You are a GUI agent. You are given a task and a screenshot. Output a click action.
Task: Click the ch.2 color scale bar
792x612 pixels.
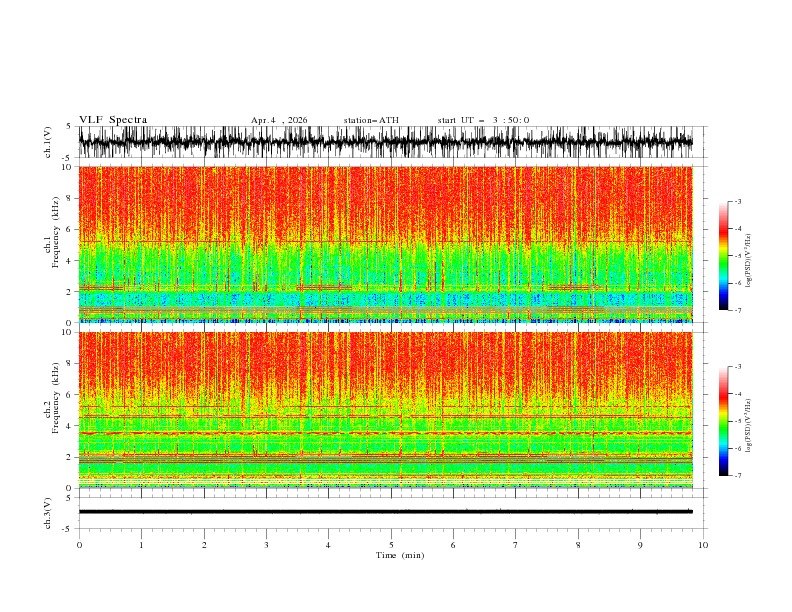coord(723,421)
